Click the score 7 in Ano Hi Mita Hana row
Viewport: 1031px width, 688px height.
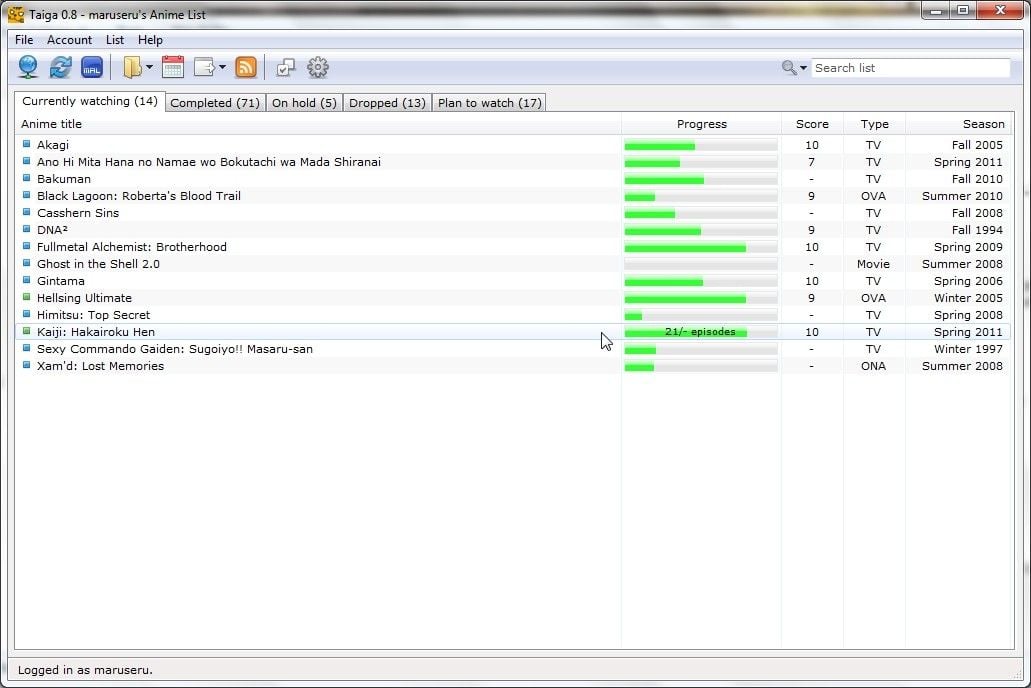click(811, 162)
